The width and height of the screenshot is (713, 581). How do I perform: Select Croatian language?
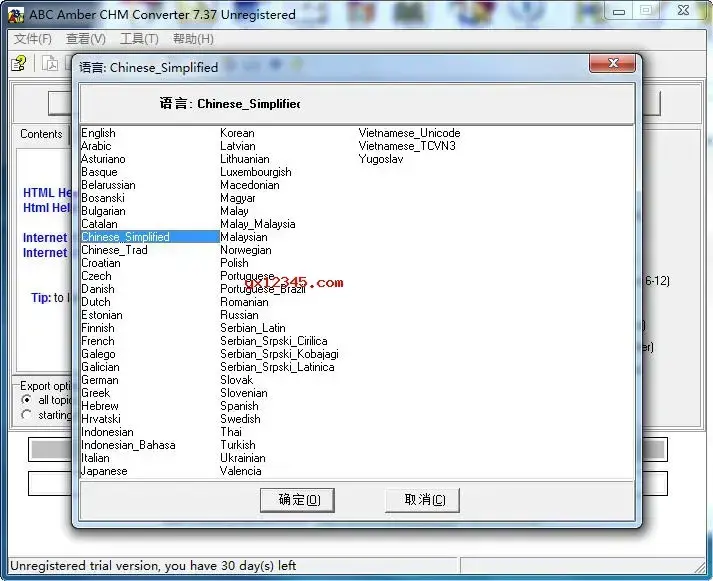100,263
